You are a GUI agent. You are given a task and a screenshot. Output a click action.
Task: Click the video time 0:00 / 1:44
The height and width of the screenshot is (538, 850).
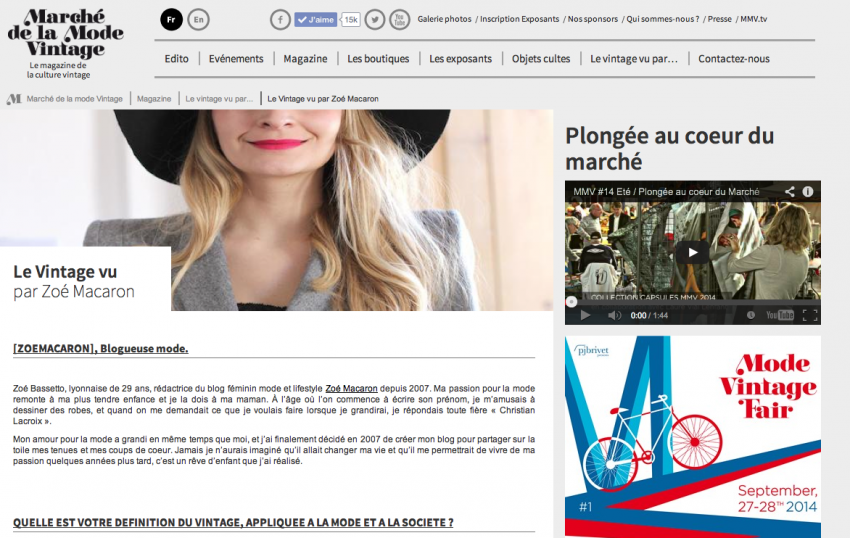pyautogui.click(x=649, y=315)
